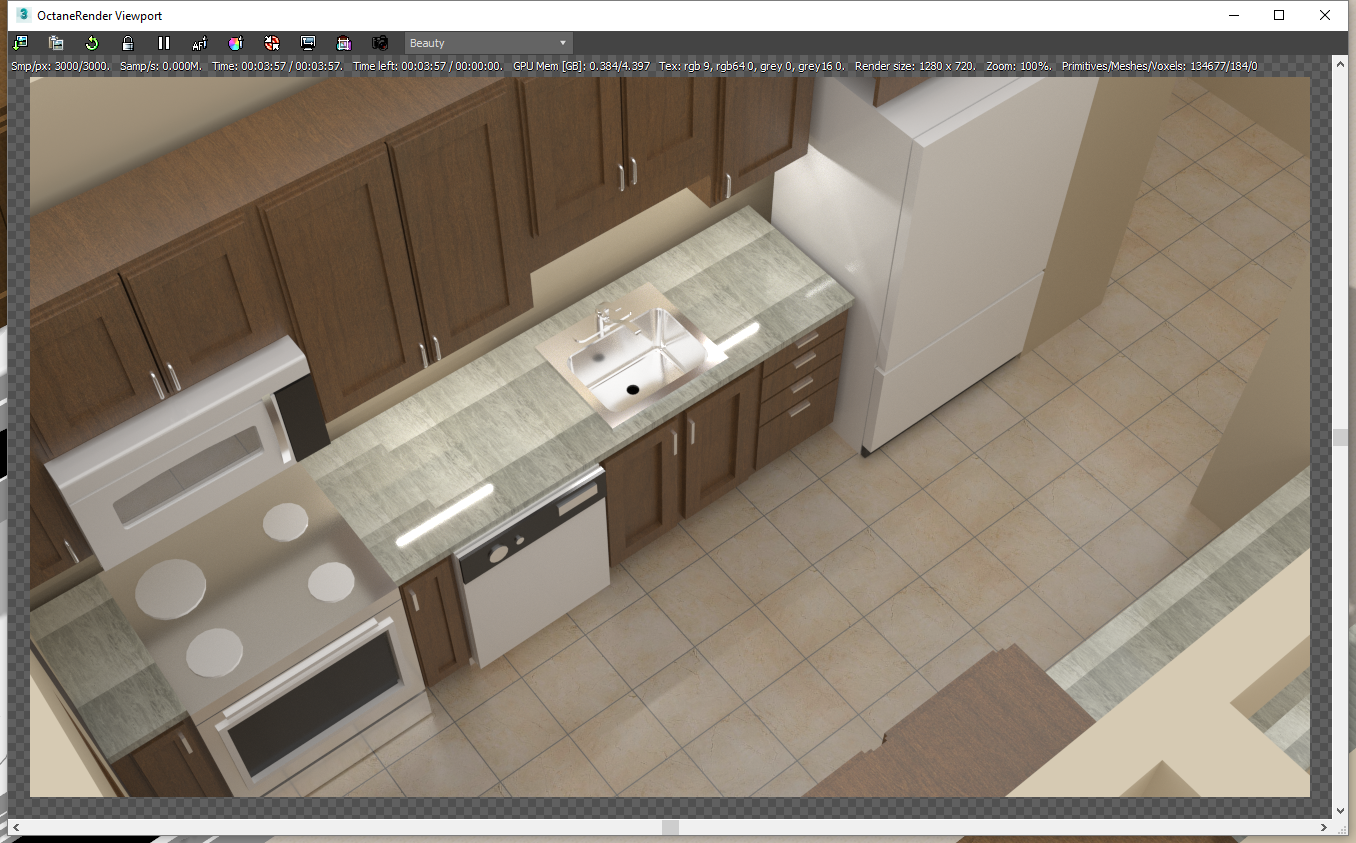Click the "Zoom: 100%." status text
This screenshot has width=1356, height=843.
coord(1019,66)
